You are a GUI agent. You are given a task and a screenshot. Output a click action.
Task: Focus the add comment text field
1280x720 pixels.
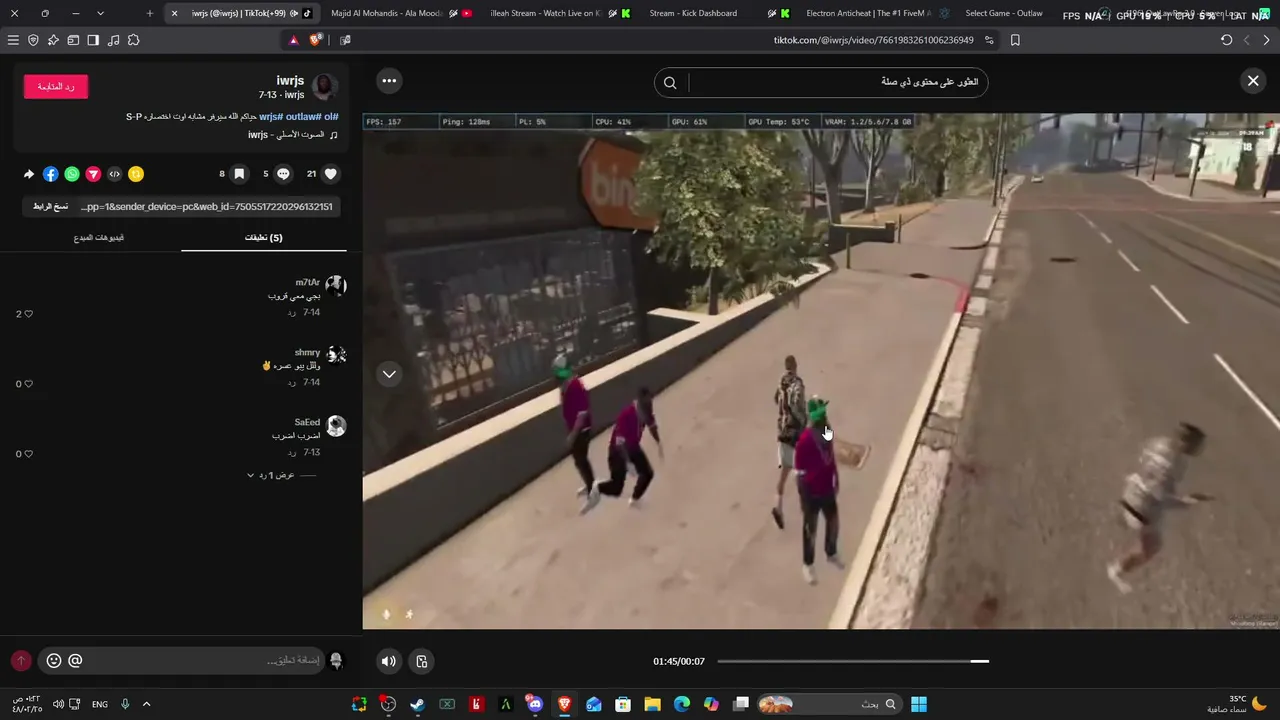click(205, 661)
